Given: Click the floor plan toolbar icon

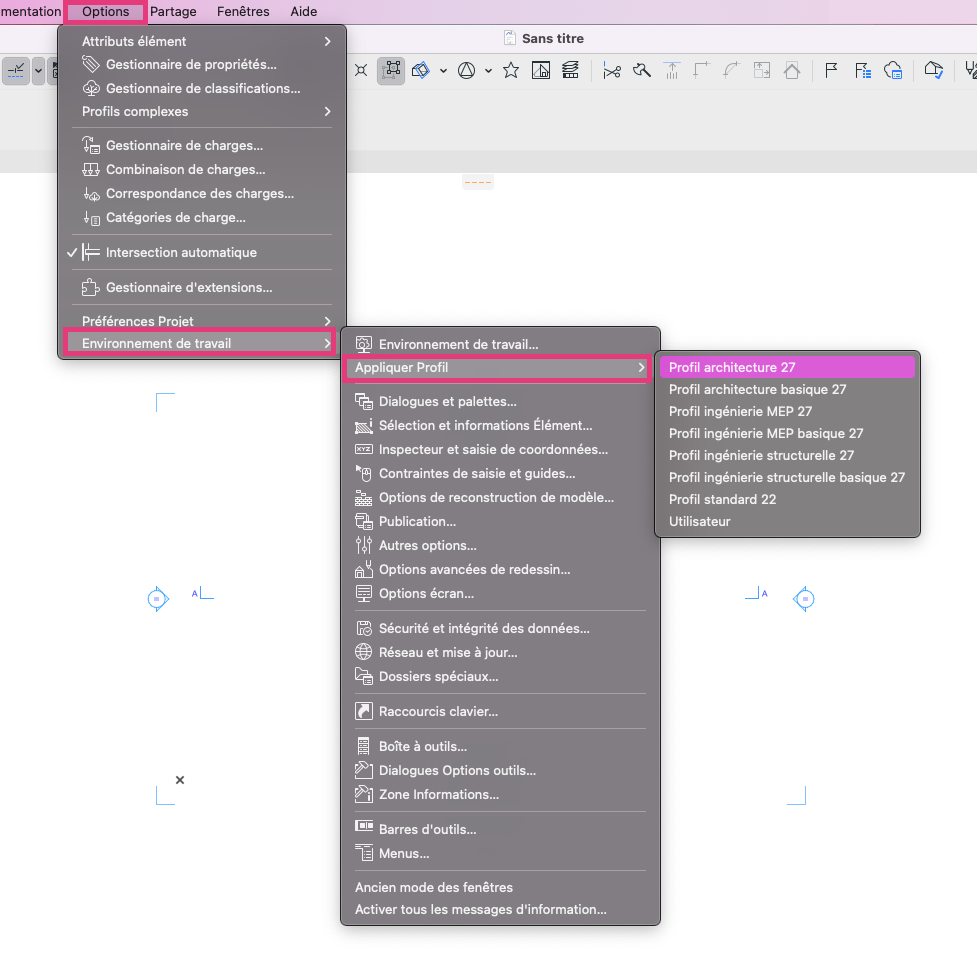Looking at the screenshot, I should pos(541,70).
